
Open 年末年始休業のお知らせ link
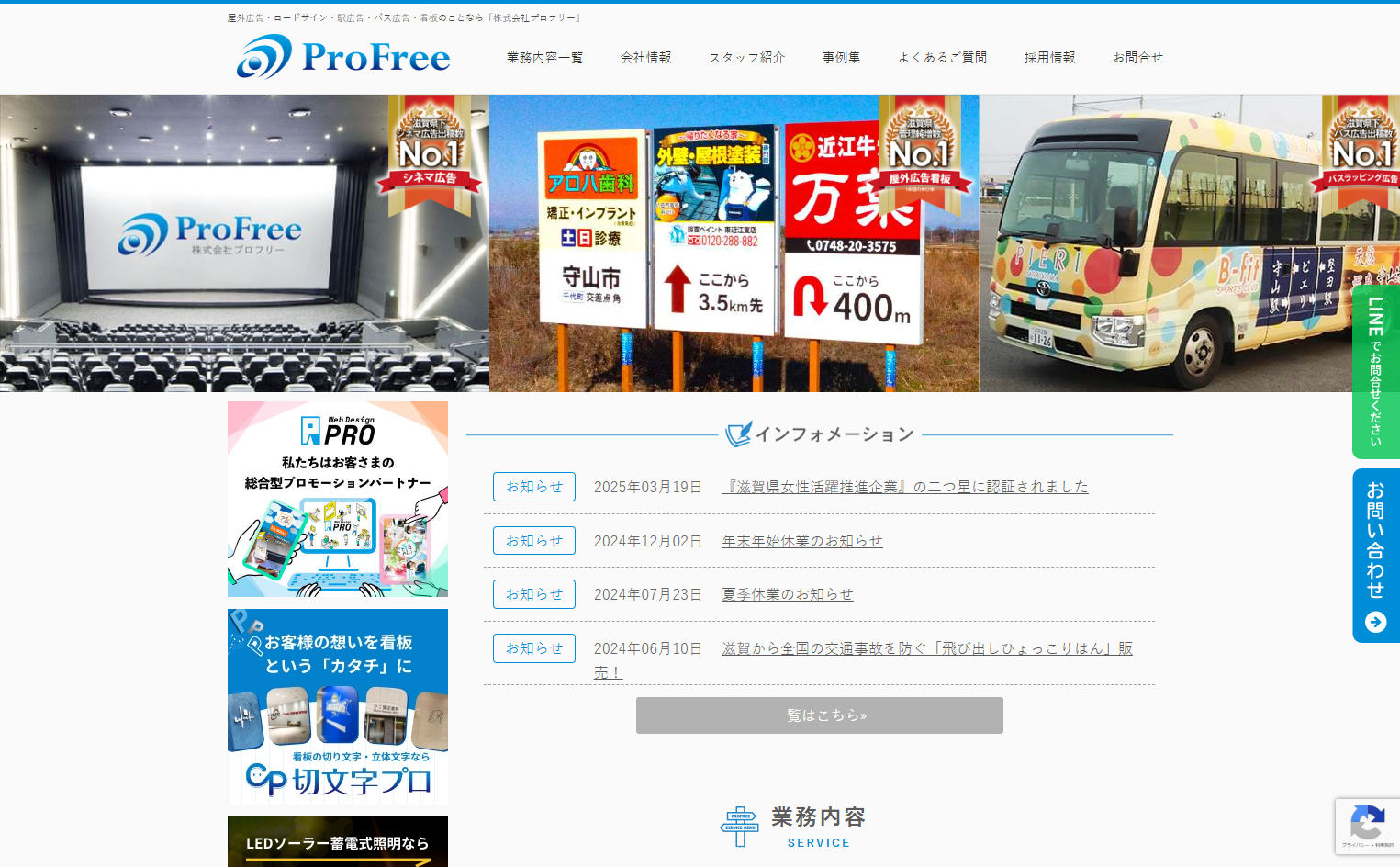802,541
